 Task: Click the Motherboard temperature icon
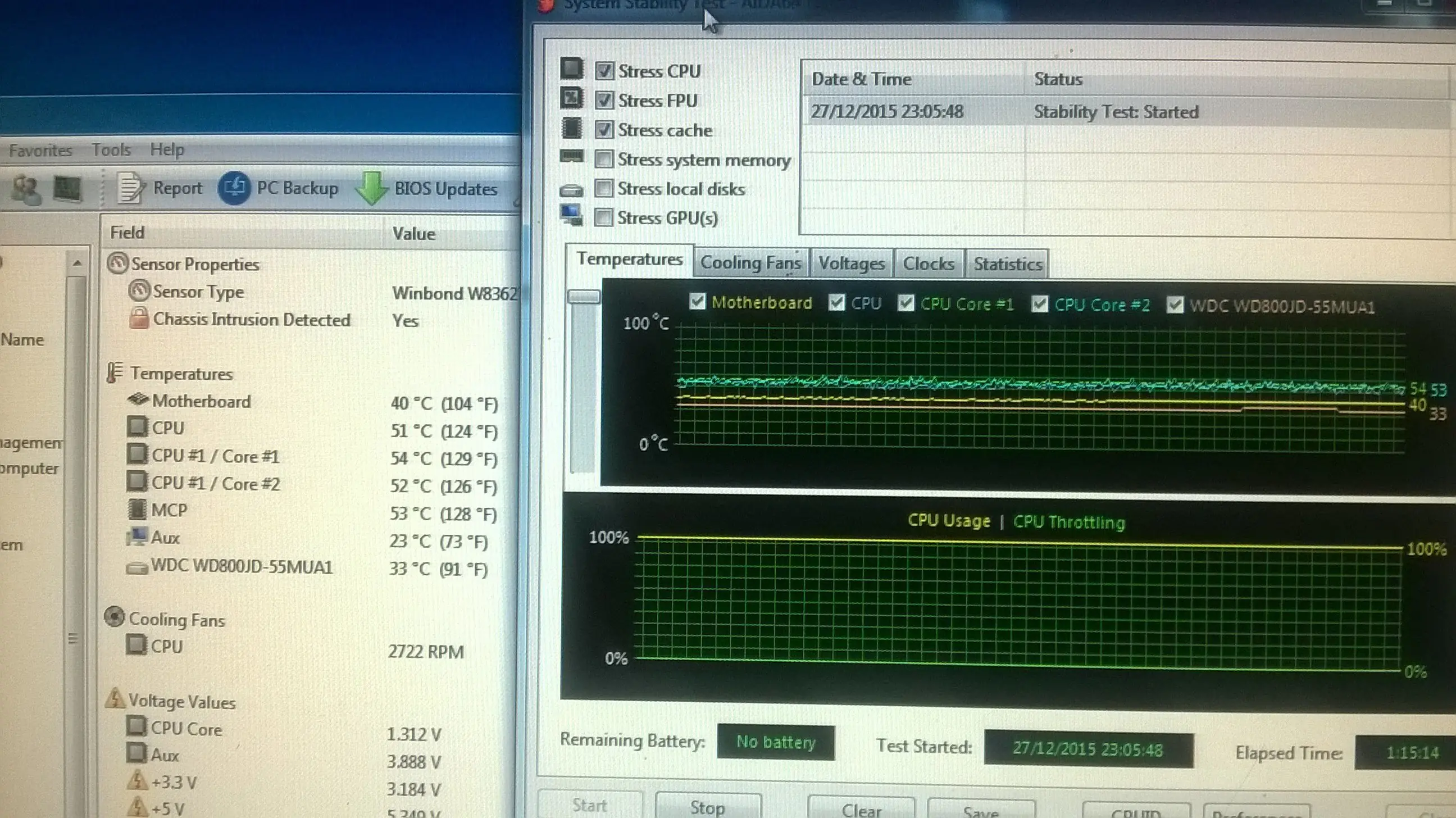[138, 399]
